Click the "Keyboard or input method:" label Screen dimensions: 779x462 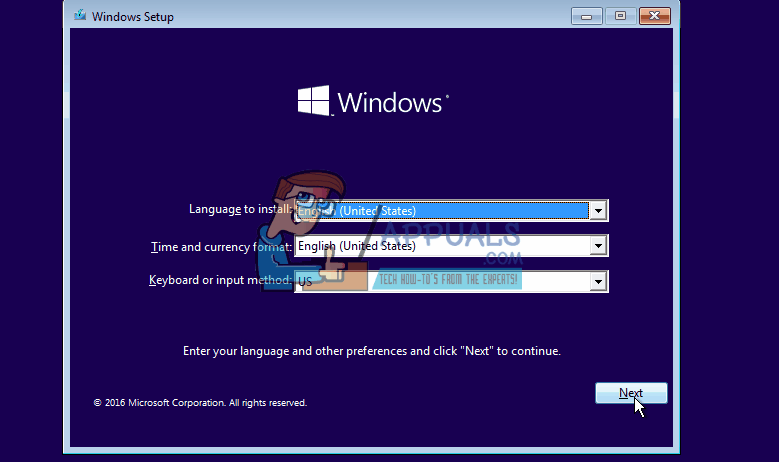[x=221, y=280]
